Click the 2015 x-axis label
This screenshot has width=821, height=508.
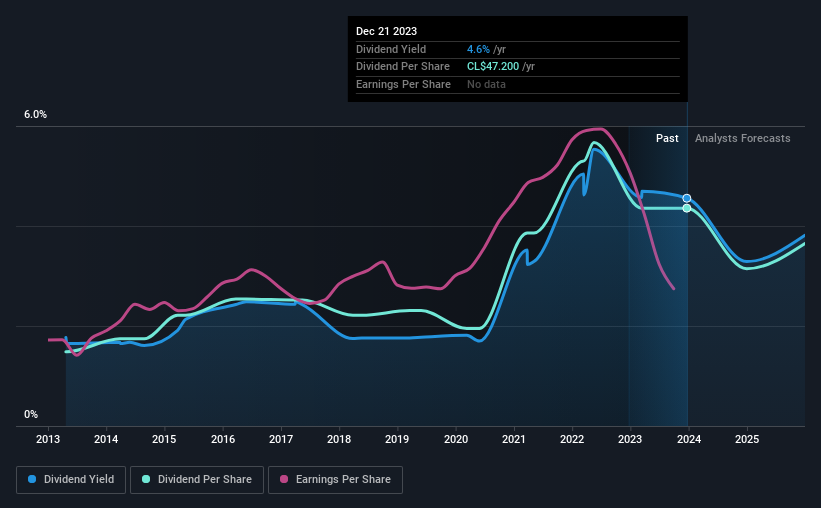164,439
